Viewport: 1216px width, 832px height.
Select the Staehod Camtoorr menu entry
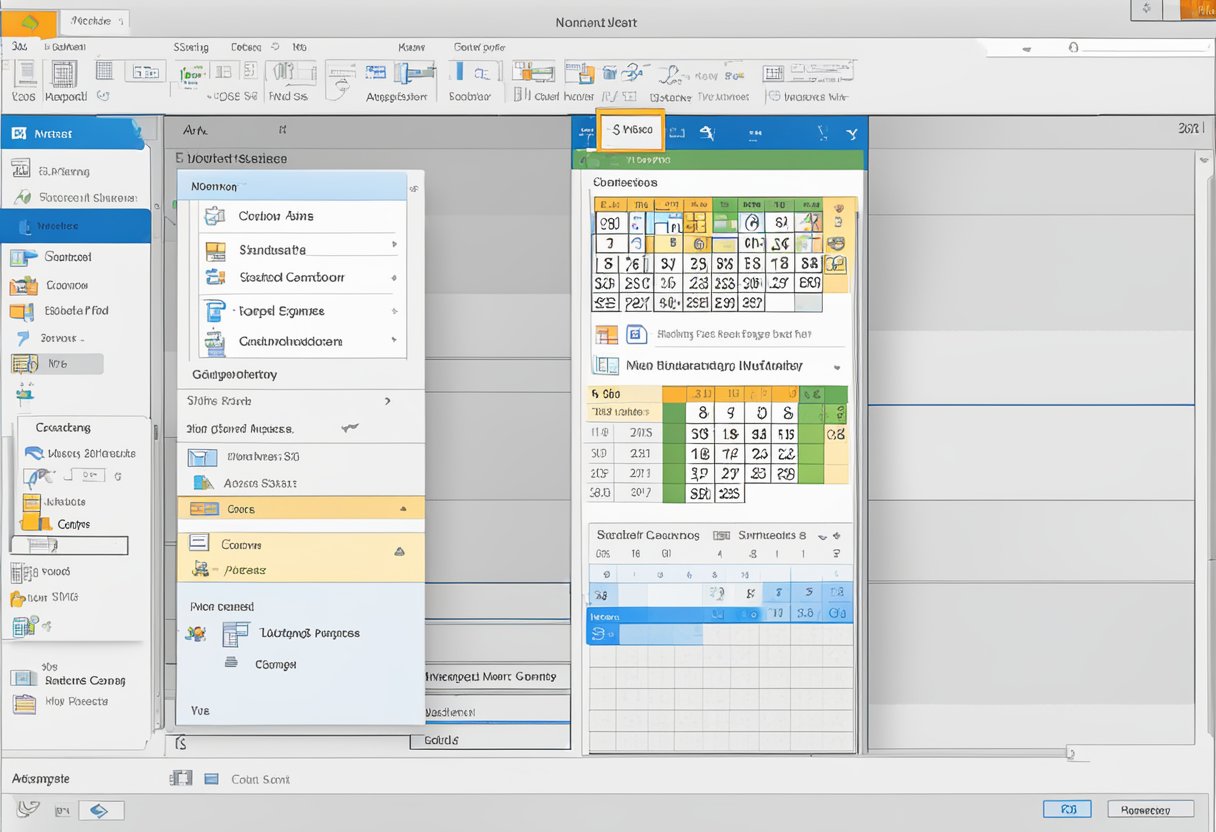coord(291,278)
